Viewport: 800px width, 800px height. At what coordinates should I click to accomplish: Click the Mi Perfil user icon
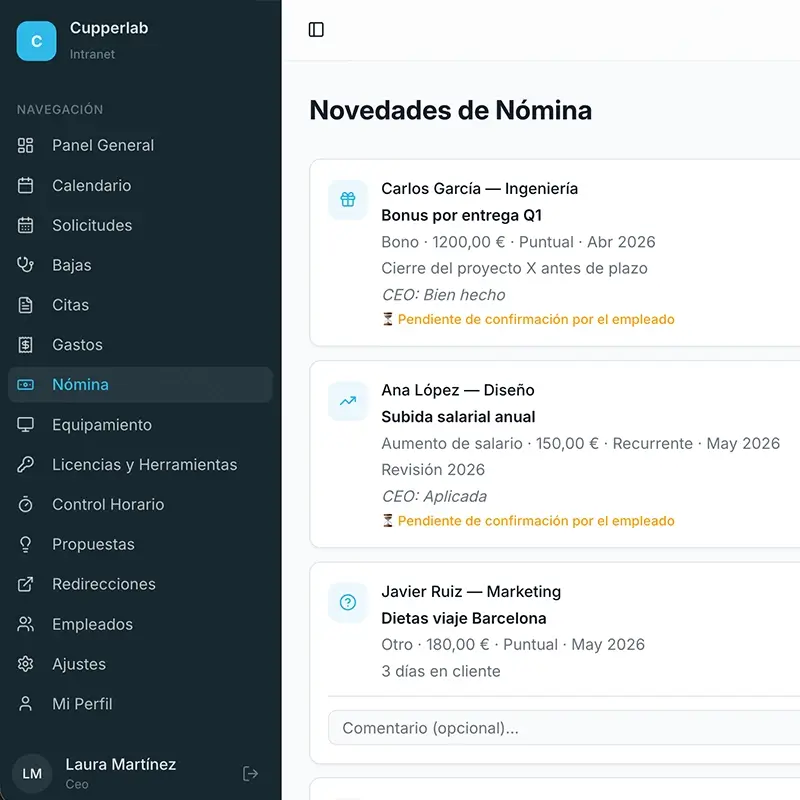pos(25,704)
